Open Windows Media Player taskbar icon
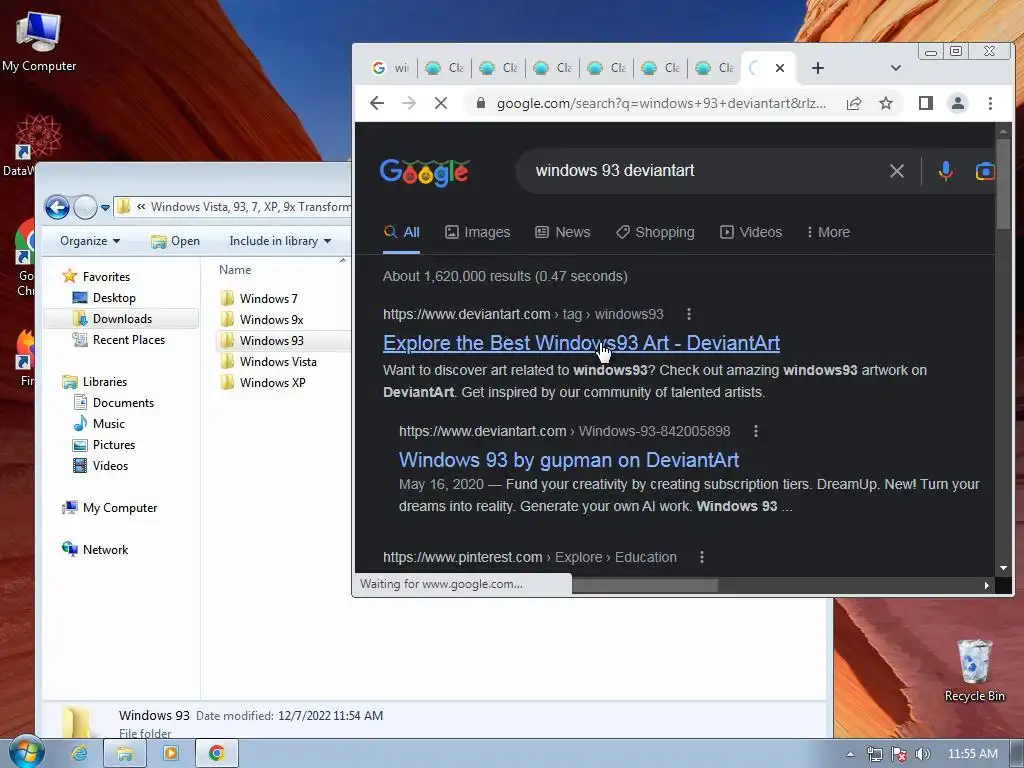The width and height of the screenshot is (1024, 768). coord(170,754)
